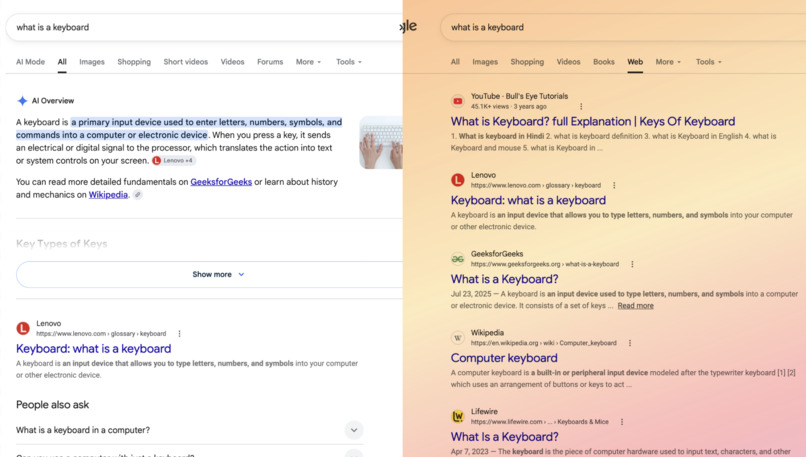This screenshot has height=457, width=806.
Task: Open right 'Keyboard: what is a keyboard' result
Action: [x=528, y=200]
